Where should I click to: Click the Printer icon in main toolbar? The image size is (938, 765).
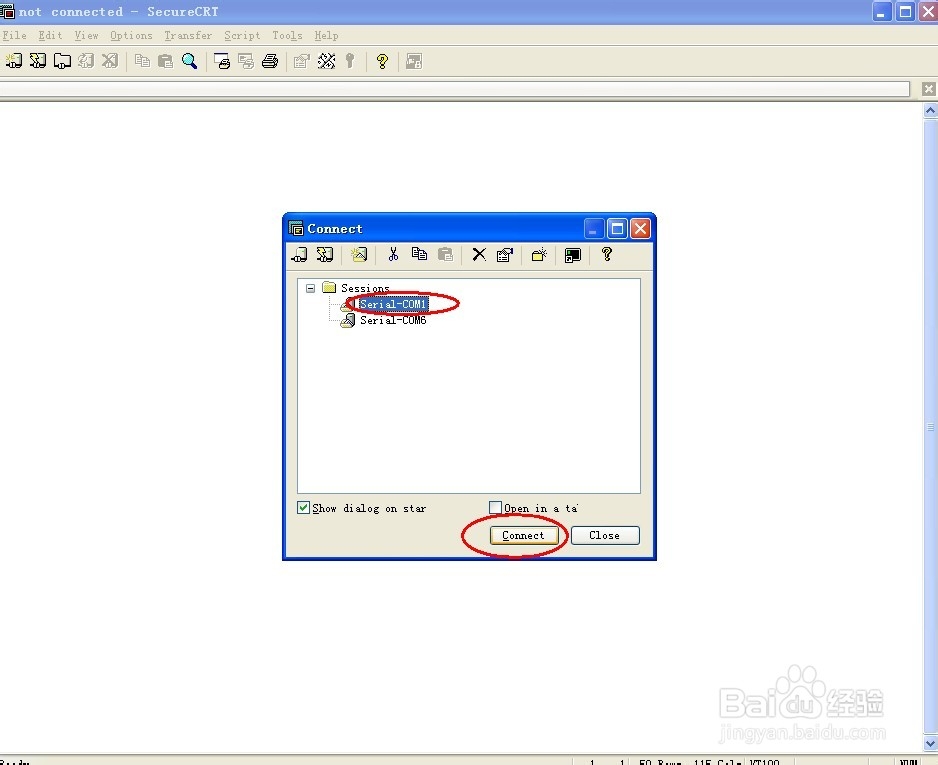coord(270,61)
